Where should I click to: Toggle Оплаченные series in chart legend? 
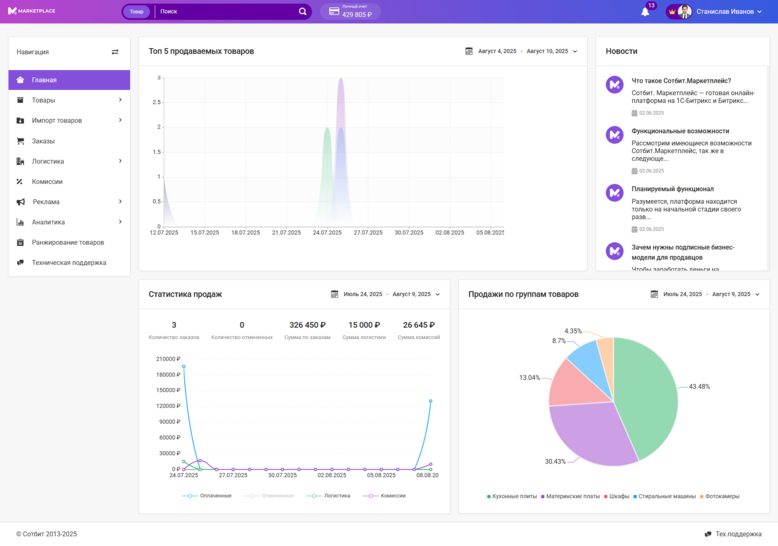point(208,496)
